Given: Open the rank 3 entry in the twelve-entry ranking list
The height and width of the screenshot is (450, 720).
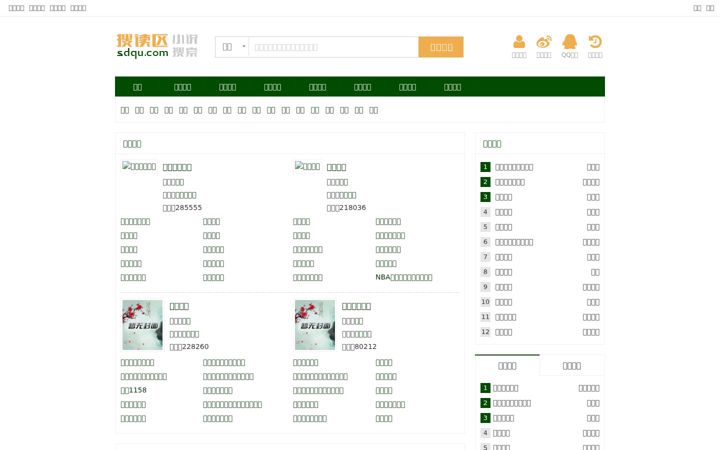Looking at the screenshot, I should coord(503,197).
